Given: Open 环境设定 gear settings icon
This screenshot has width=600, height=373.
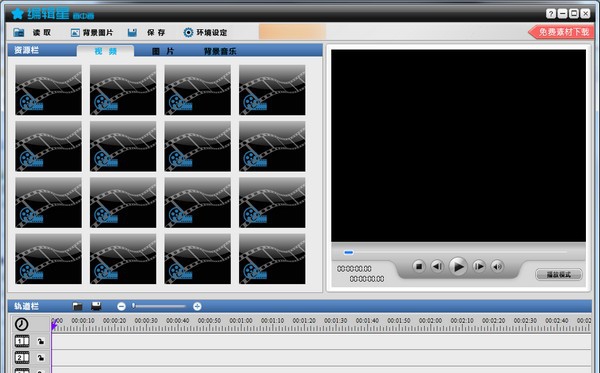Looking at the screenshot, I should coord(188,33).
